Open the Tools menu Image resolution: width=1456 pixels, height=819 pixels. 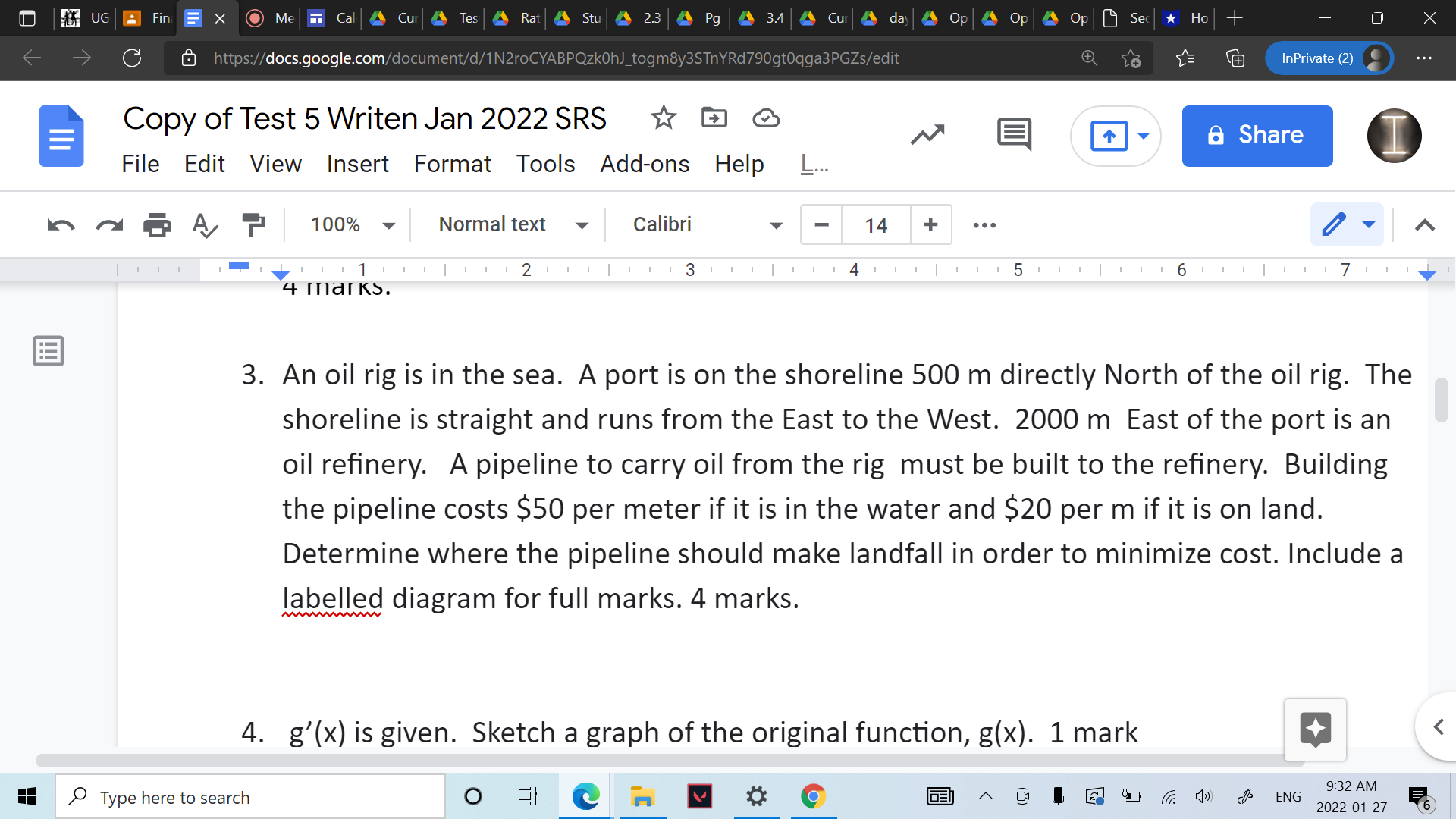pos(545,164)
